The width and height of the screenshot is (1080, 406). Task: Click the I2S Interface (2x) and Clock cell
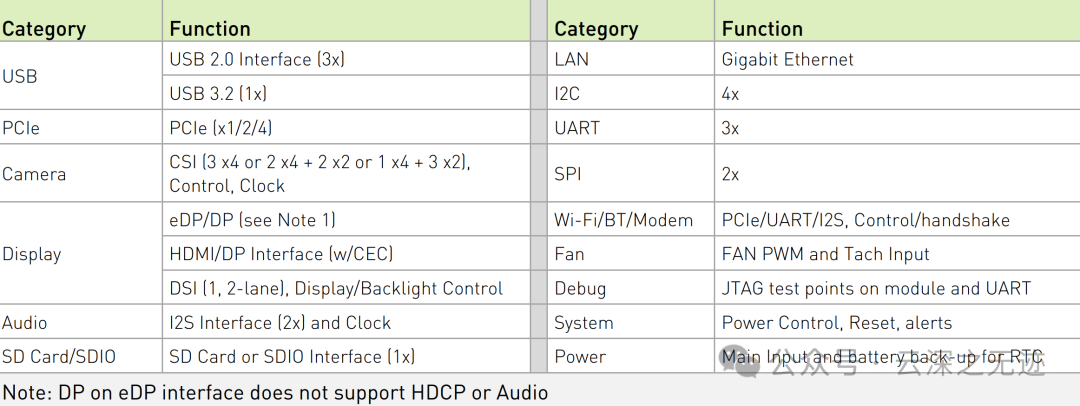coord(280,323)
